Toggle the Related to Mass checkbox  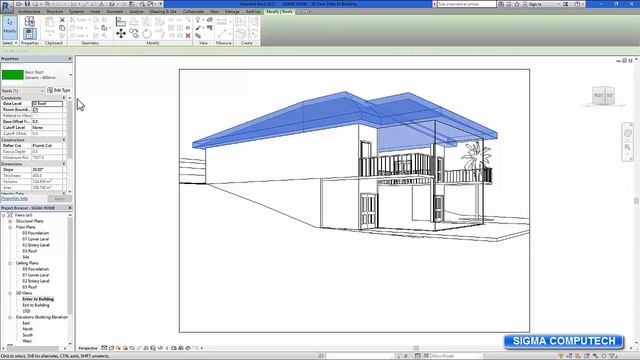coord(35,116)
